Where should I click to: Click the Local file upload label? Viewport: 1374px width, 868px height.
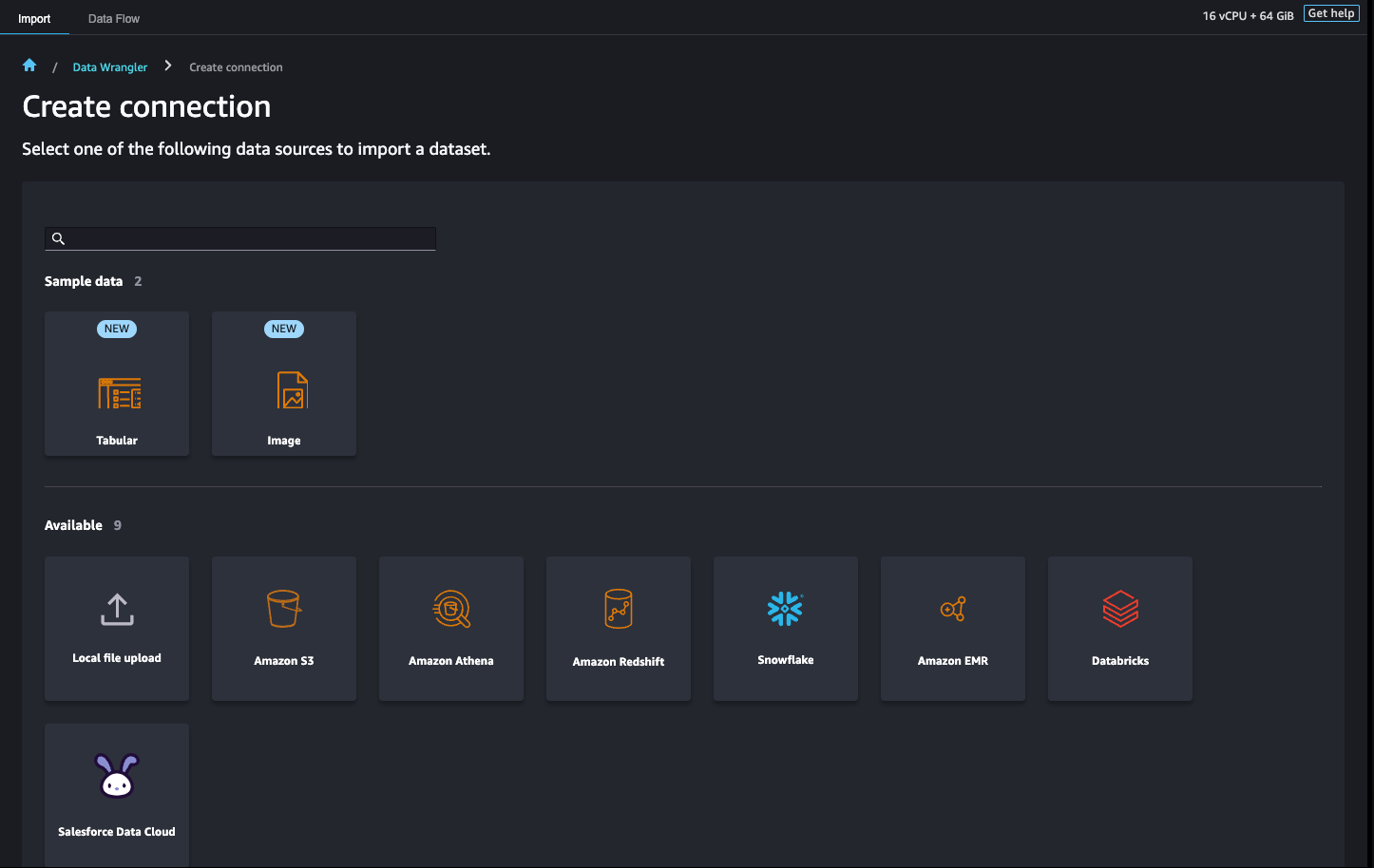coord(117,658)
